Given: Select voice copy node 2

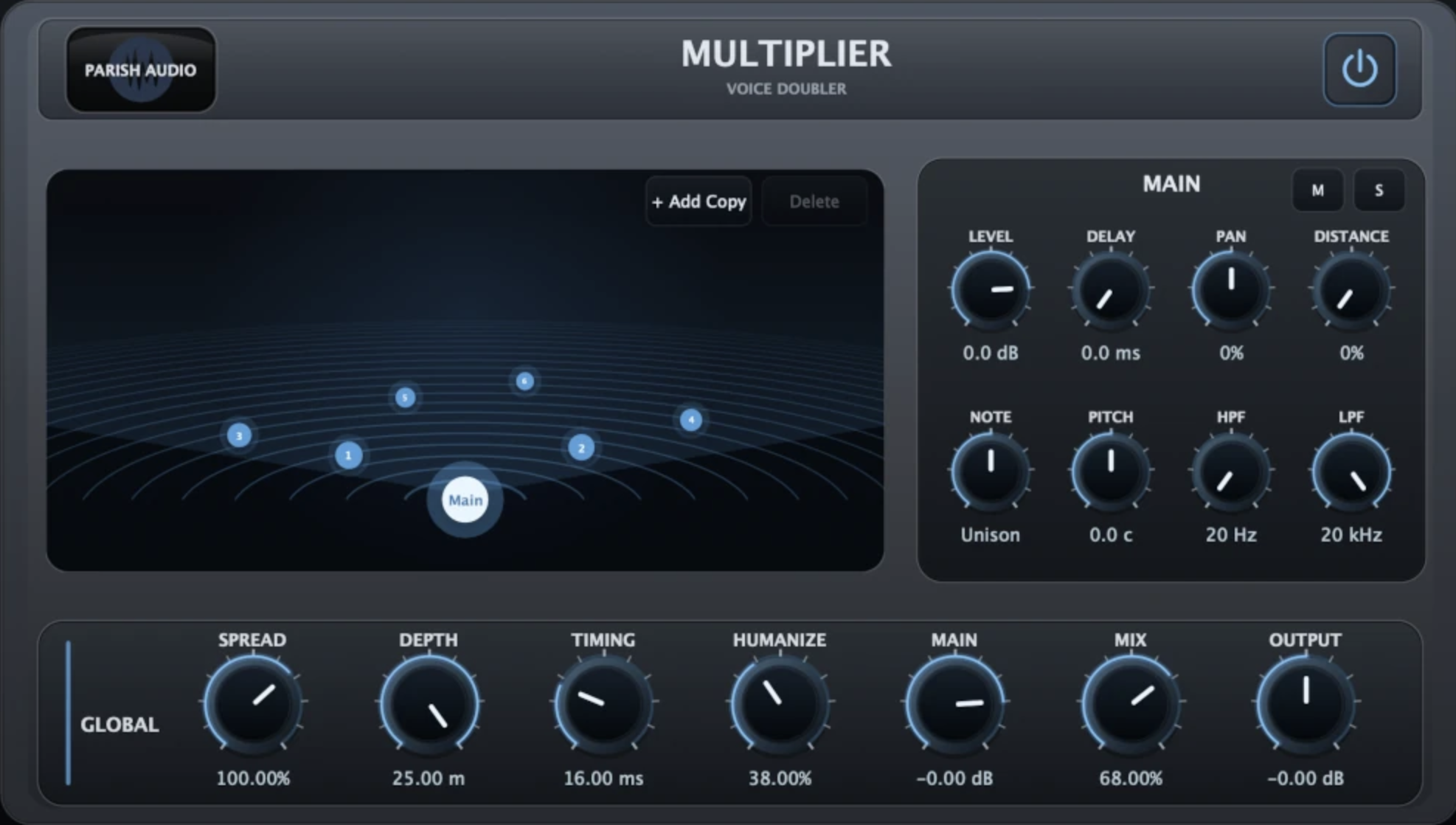Looking at the screenshot, I should (581, 447).
